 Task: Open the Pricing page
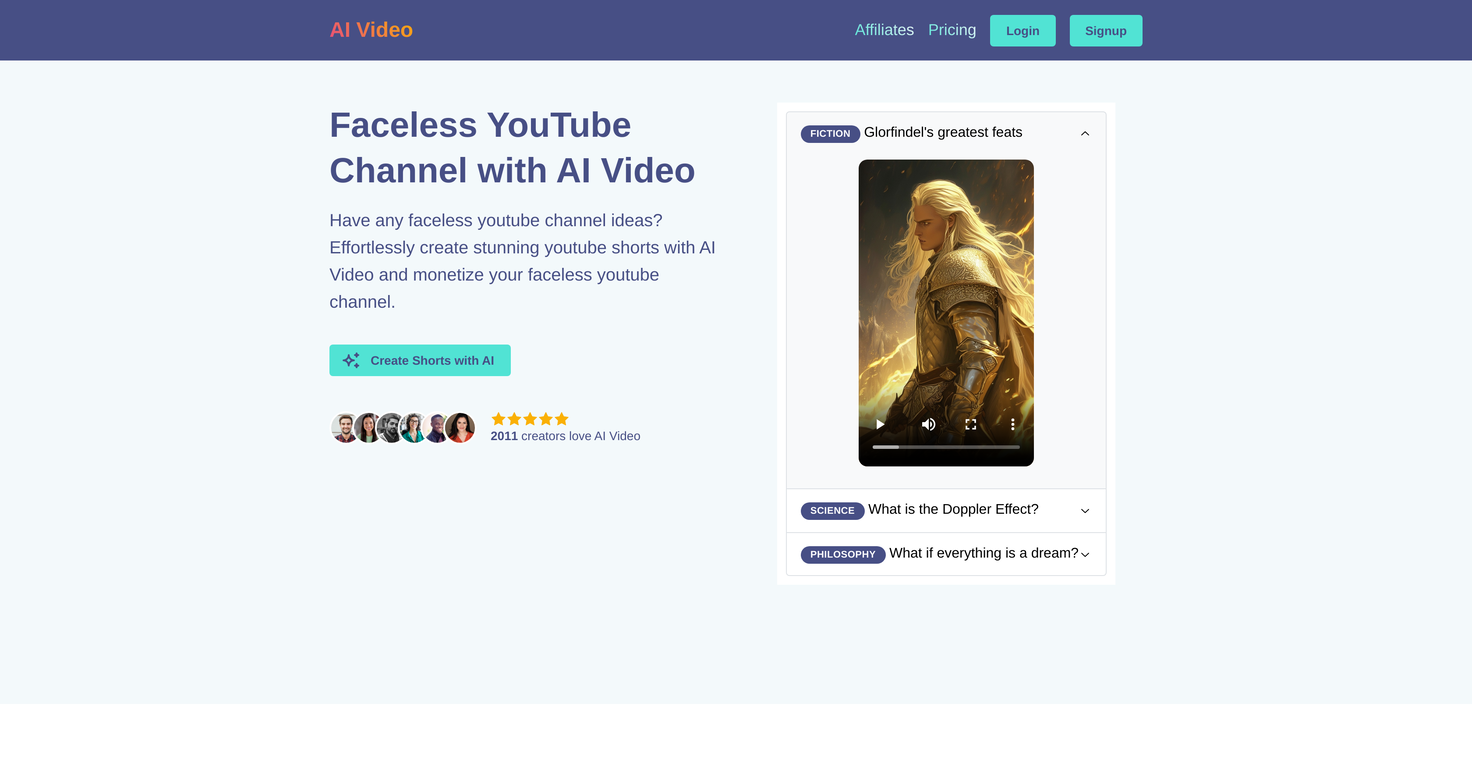click(x=951, y=29)
